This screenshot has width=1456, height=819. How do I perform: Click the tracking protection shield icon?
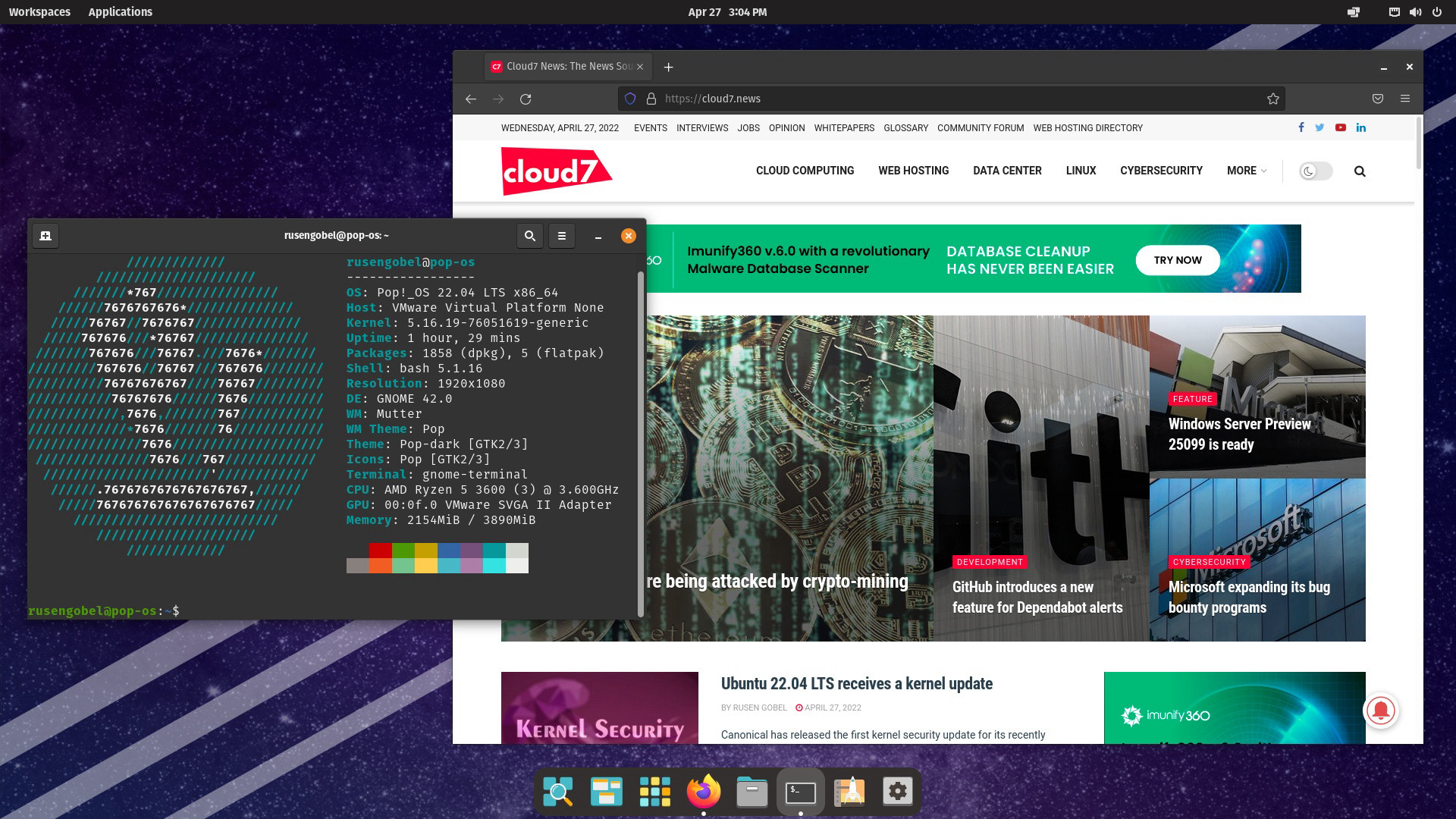coord(630,99)
